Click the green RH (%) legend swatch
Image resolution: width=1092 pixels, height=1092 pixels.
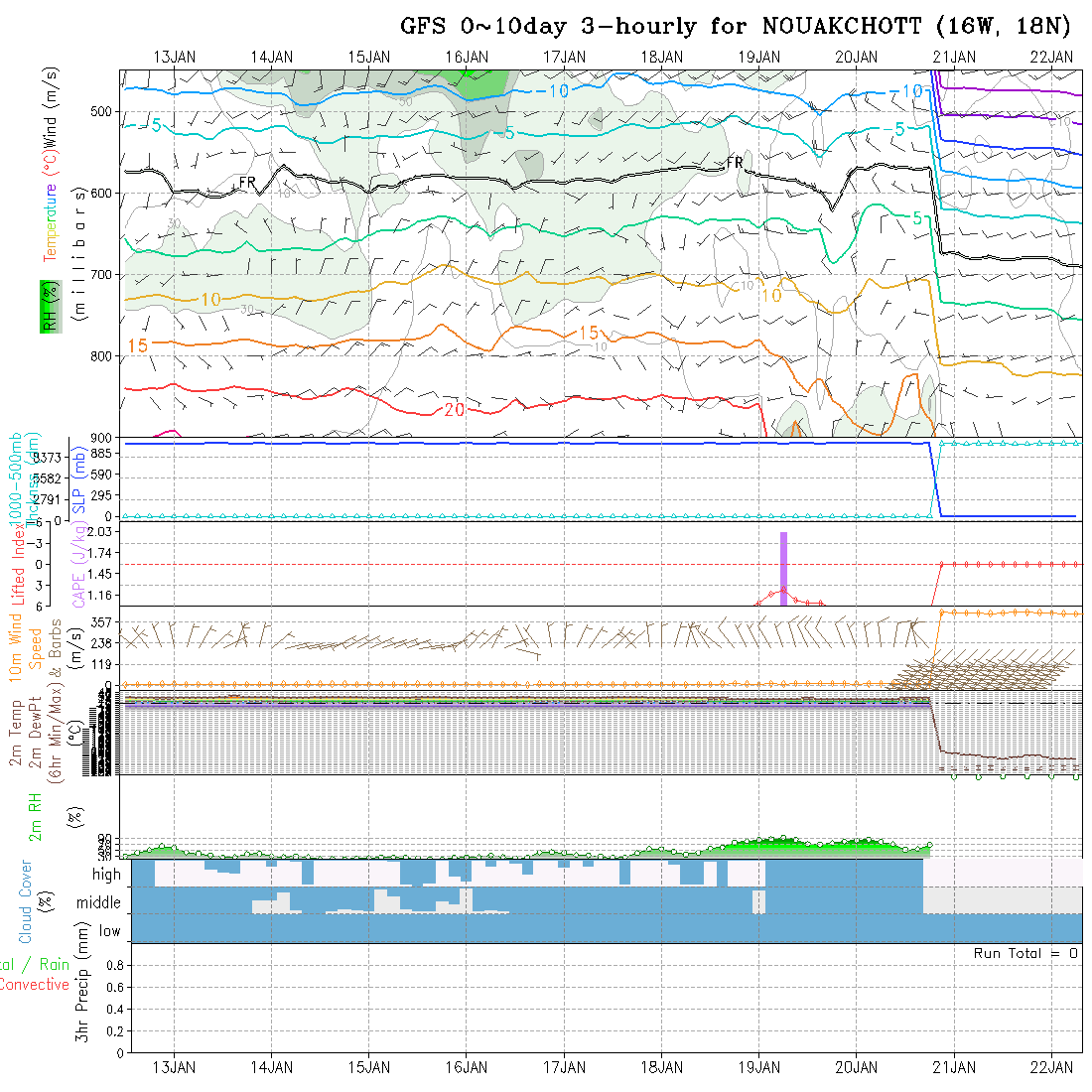pos(48,306)
